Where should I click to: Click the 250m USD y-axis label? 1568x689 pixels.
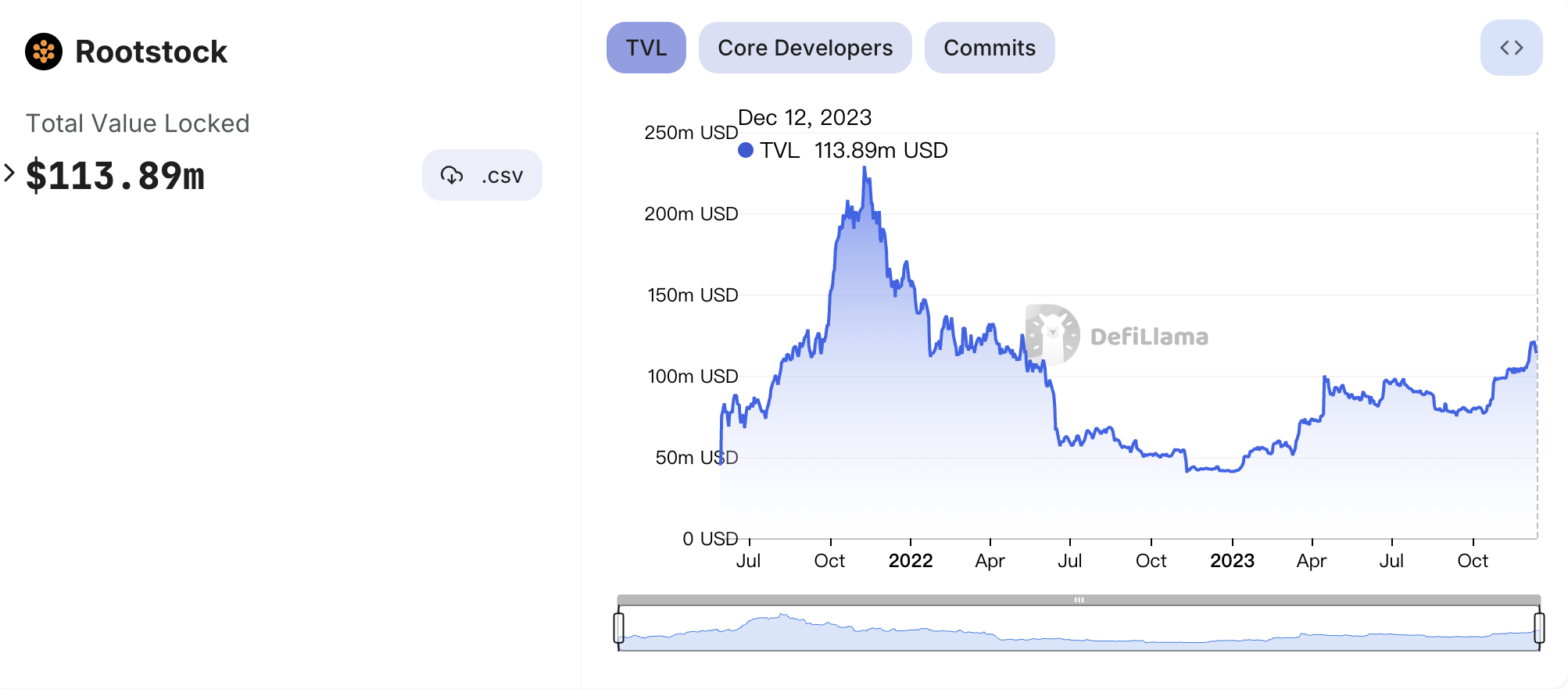pyautogui.click(x=691, y=133)
